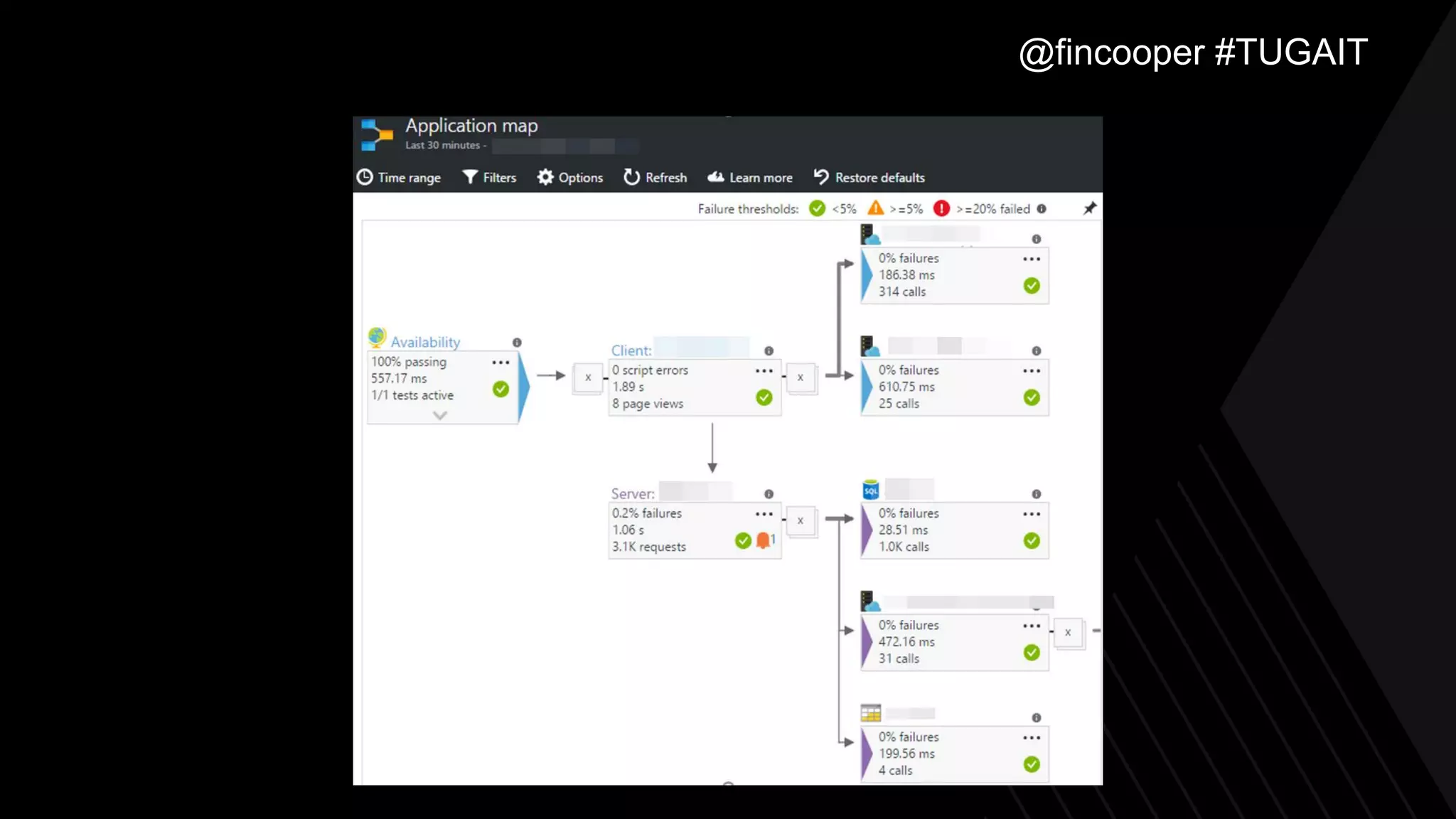Image resolution: width=1456 pixels, height=819 pixels.
Task: Click server icon above 25 calls node
Action: [x=870, y=346]
